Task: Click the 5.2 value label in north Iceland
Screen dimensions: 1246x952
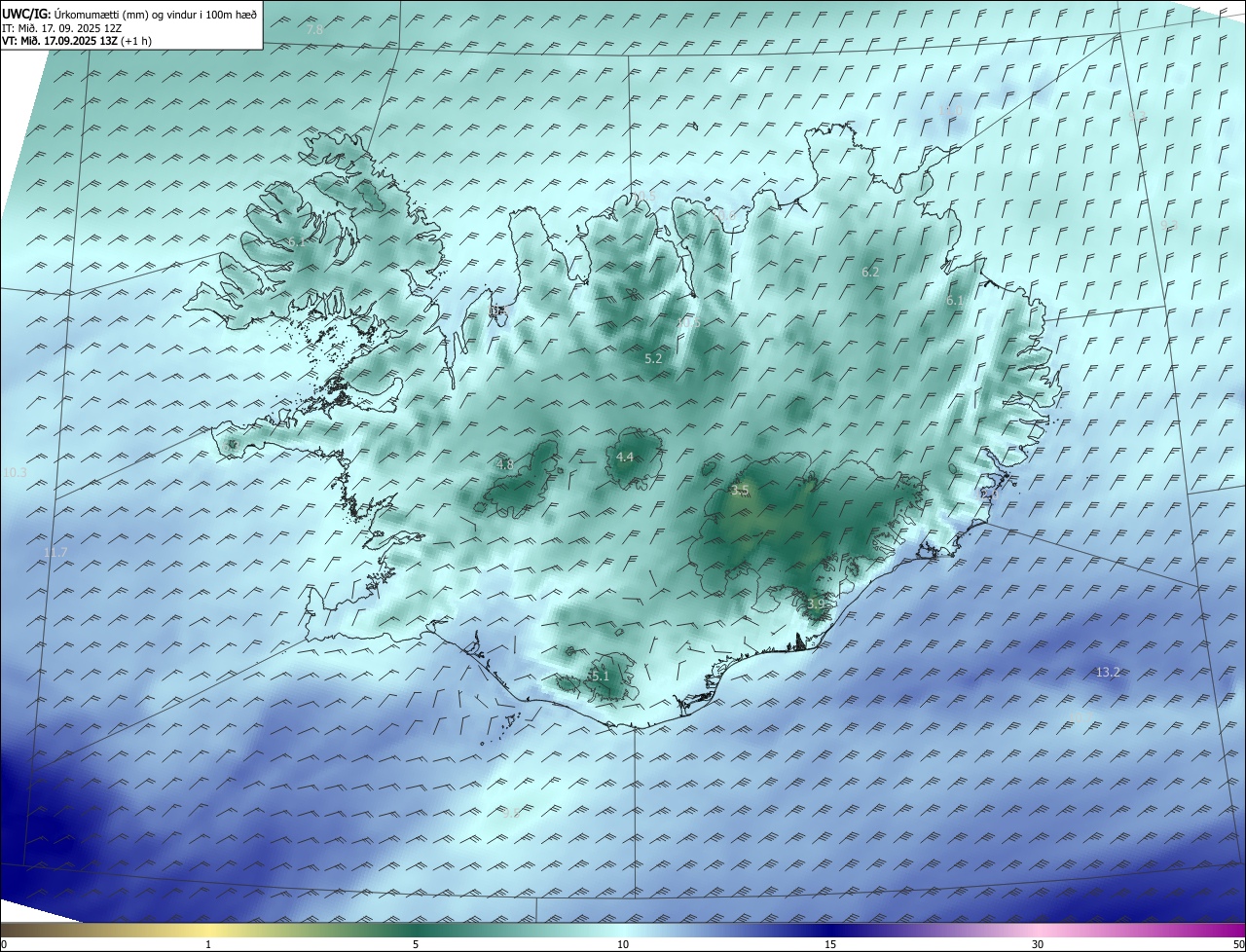Action: 653,358
